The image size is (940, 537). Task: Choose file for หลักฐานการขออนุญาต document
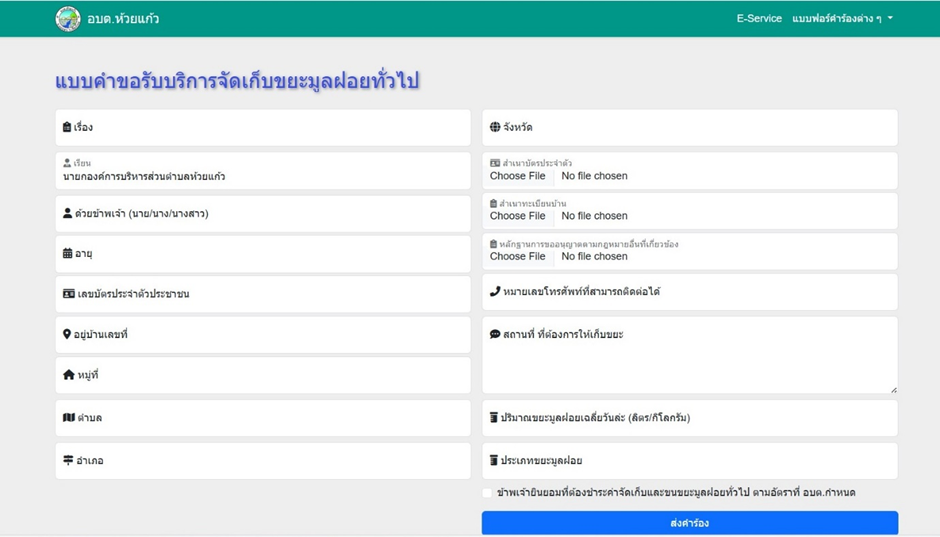(x=518, y=257)
